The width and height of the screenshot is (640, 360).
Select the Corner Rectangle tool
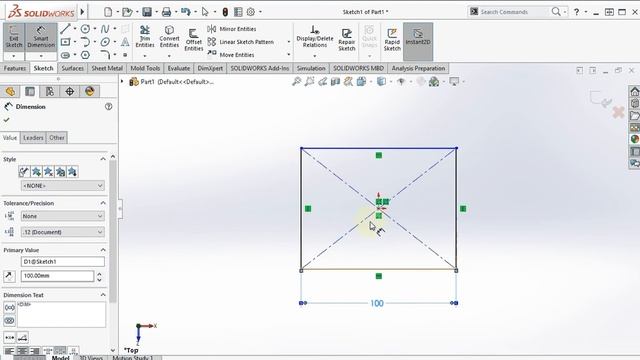pyautogui.click(x=65, y=42)
